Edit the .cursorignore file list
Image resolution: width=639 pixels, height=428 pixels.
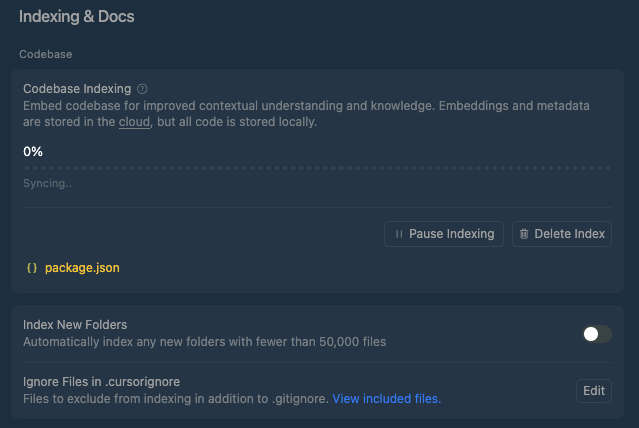(x=594, y=391)
